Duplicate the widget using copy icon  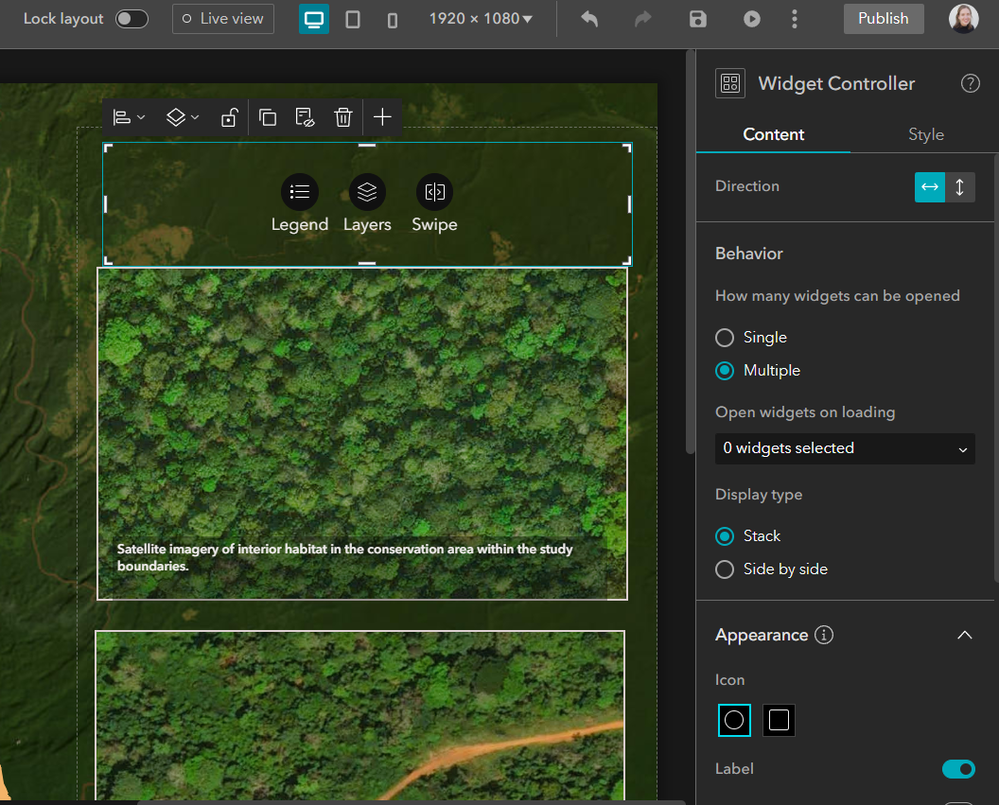(x=268, y=118)
